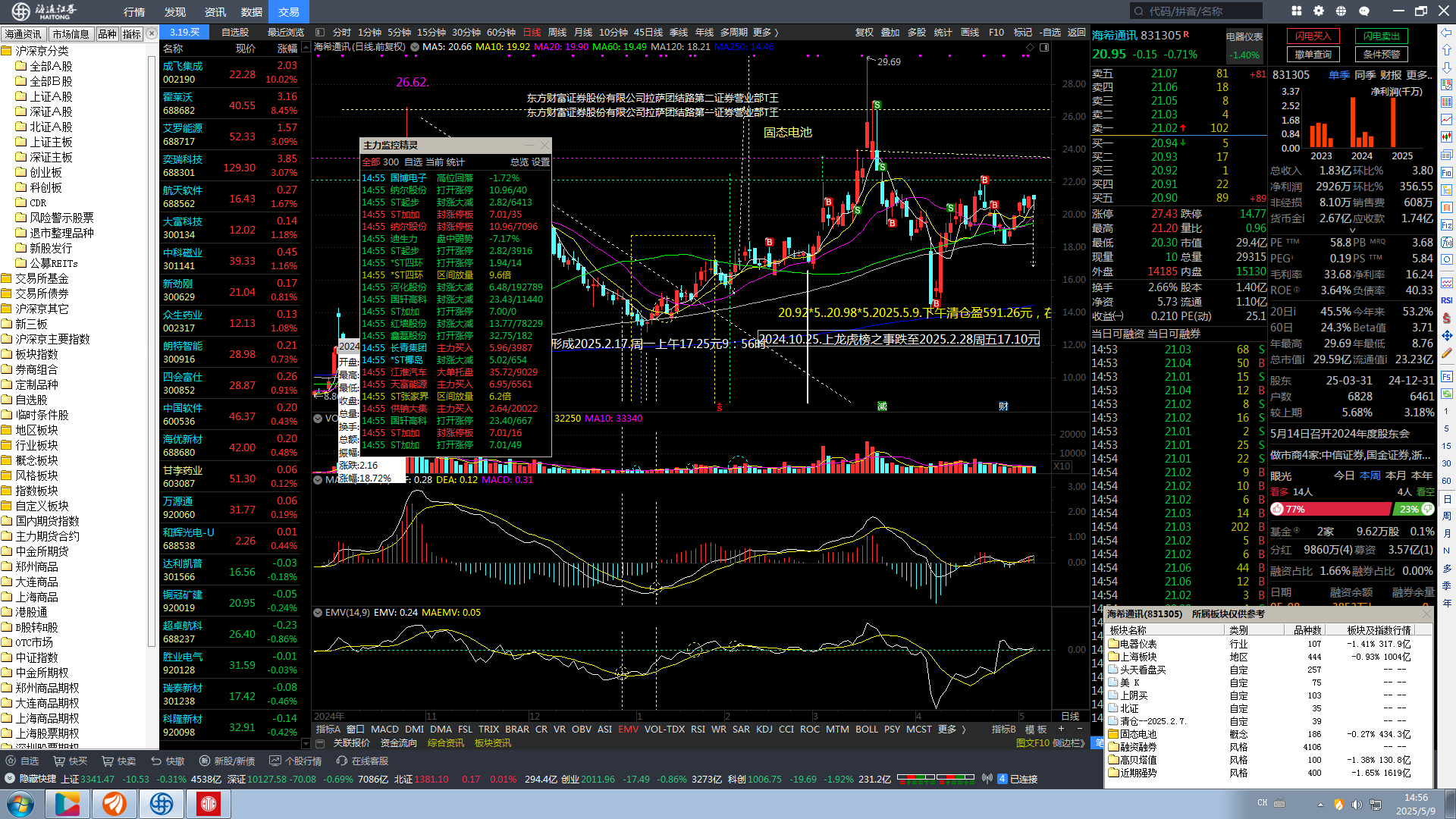Viewport: 1456px width, 819px height.
Task: Toggle the MACD indicator collapse circle
Action: pos(318,480)
